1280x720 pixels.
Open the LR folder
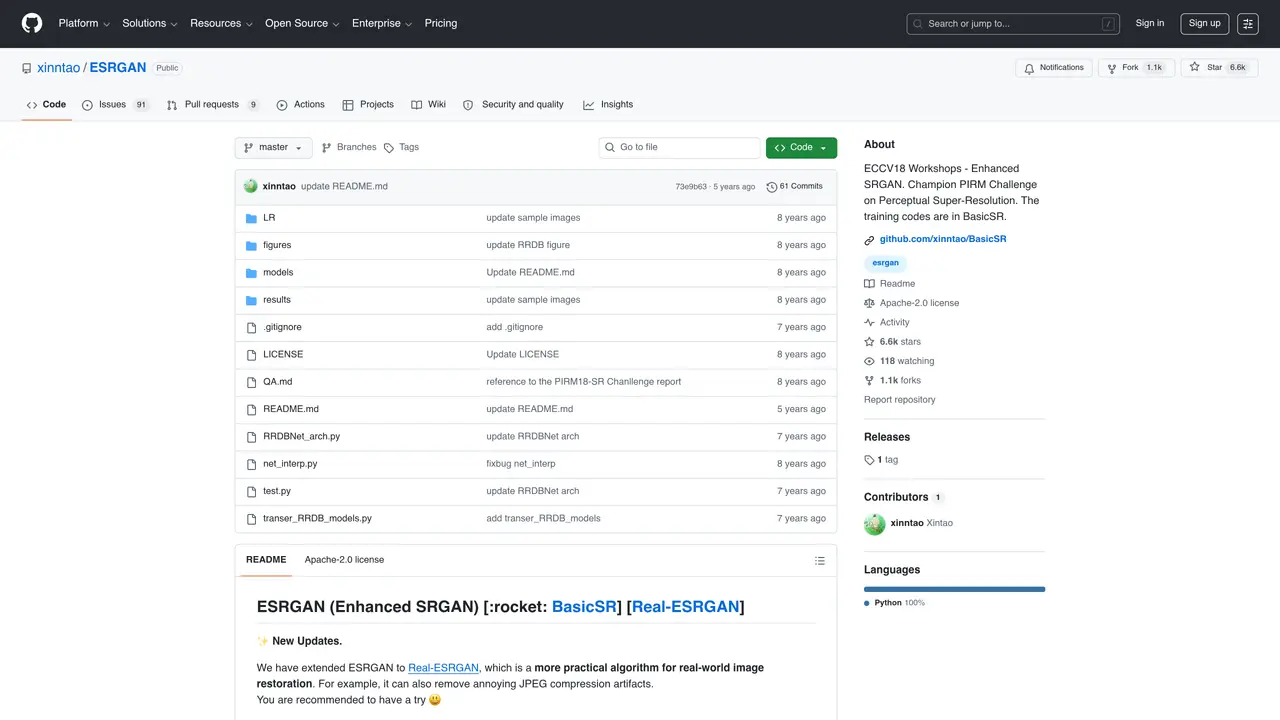coord(269,218)
